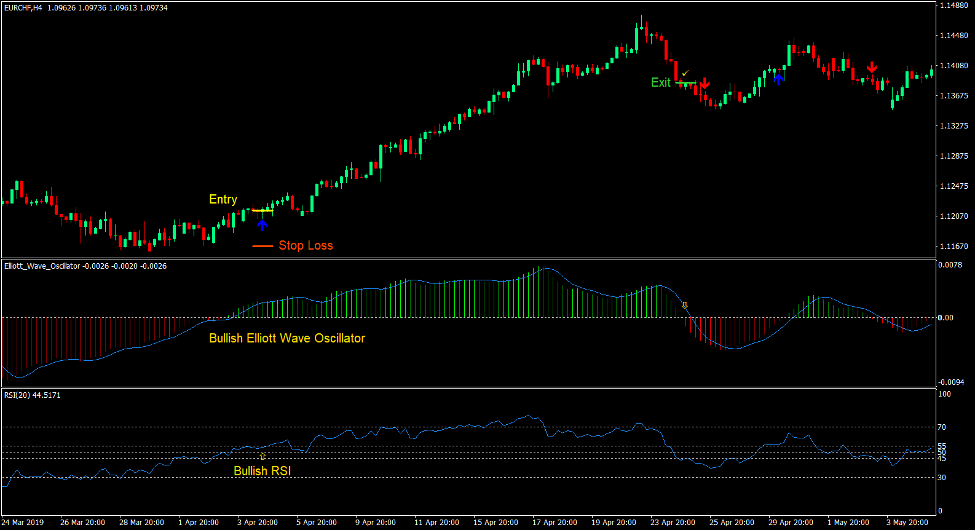Select the red Stop Loss line segment

(x=262, y=246)
